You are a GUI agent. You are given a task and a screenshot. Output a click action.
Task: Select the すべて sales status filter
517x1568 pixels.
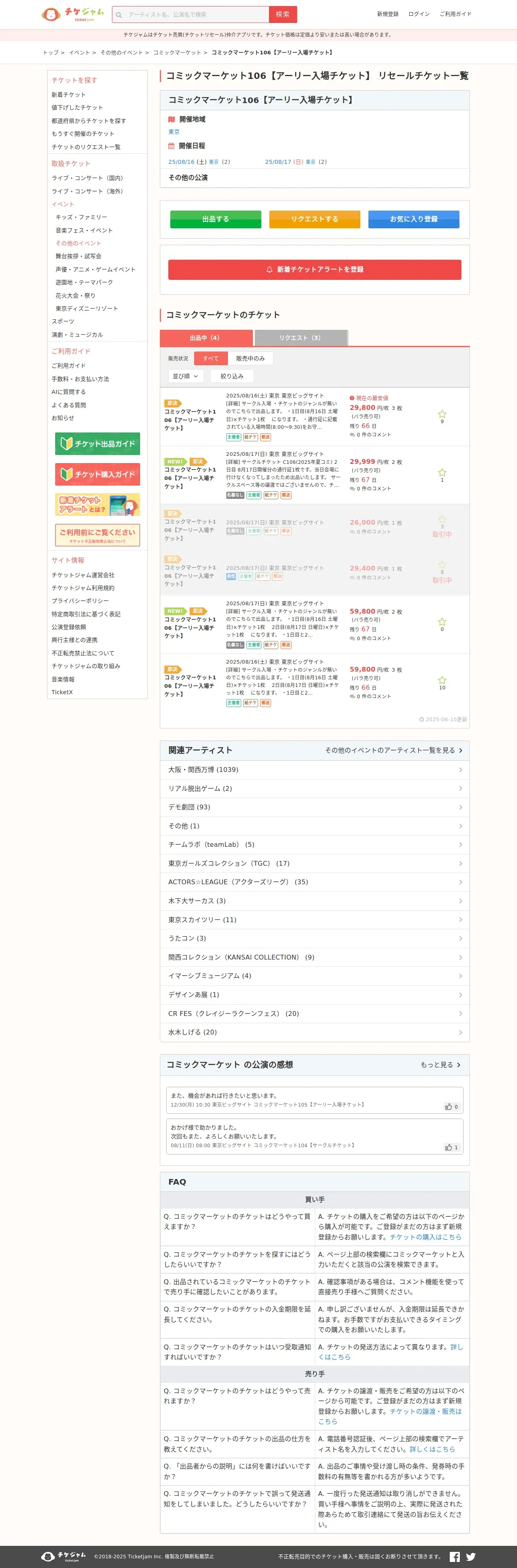[x=211, y=358]
